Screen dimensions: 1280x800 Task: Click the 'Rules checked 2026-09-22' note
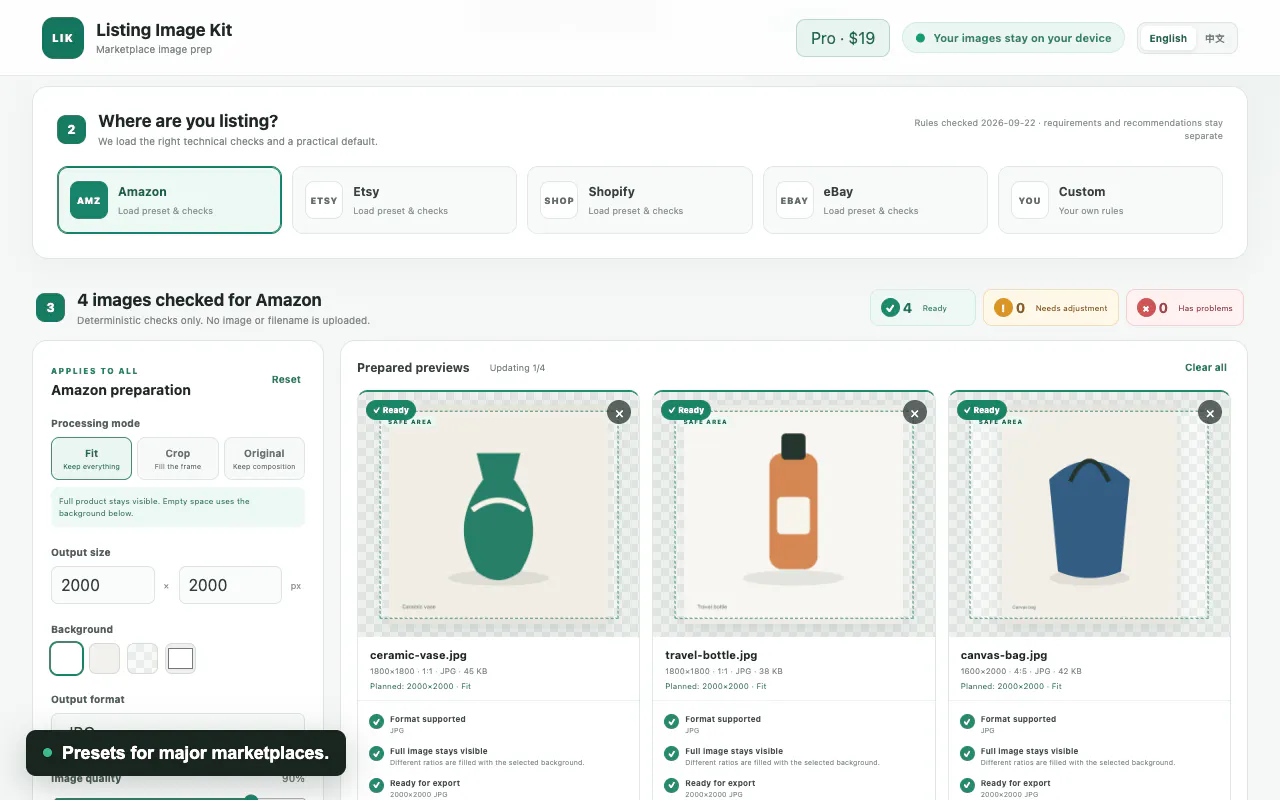(1068, 129)
